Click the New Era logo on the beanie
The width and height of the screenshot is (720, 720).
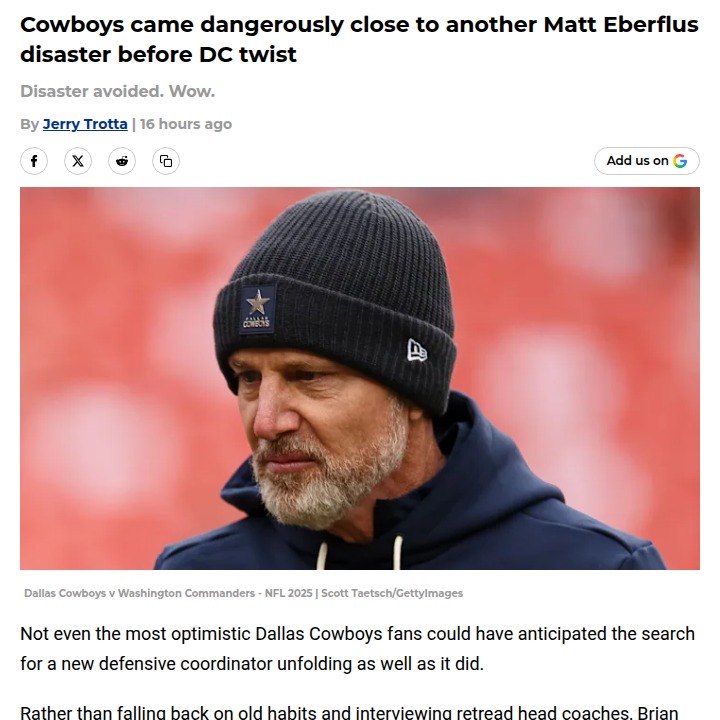[x=417, y=350]
